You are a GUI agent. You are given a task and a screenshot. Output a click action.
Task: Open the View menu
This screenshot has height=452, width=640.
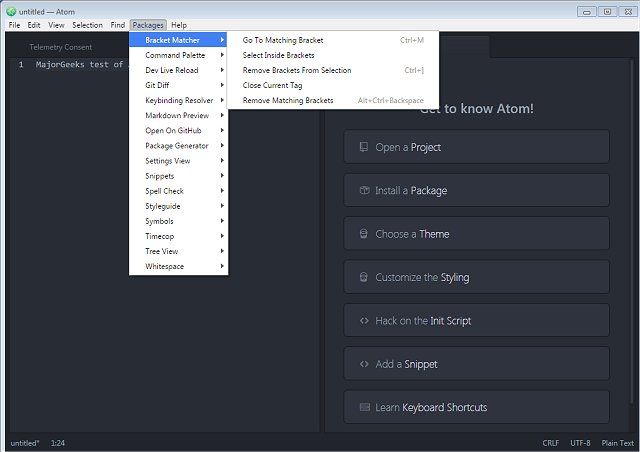coord(56,25)
